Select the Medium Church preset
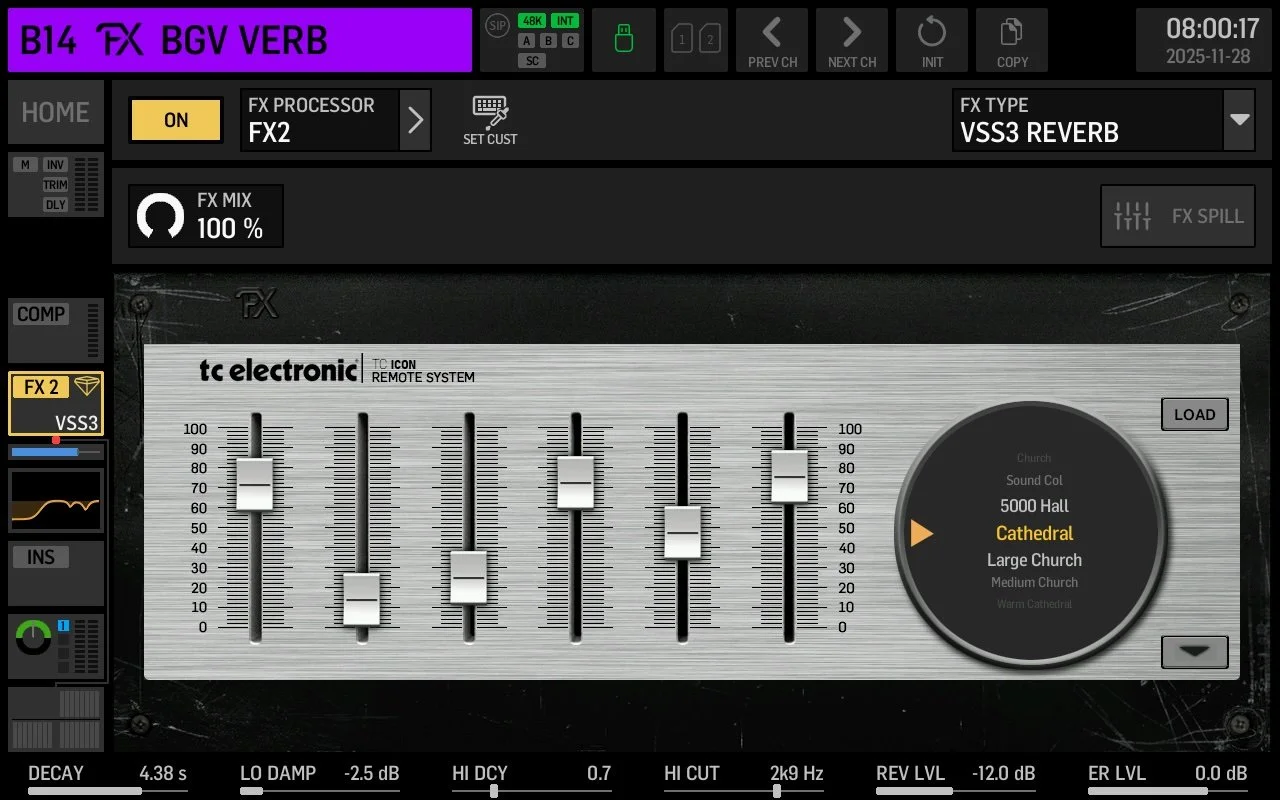This screenshot has height=800, width=1280. point(1034,582)
